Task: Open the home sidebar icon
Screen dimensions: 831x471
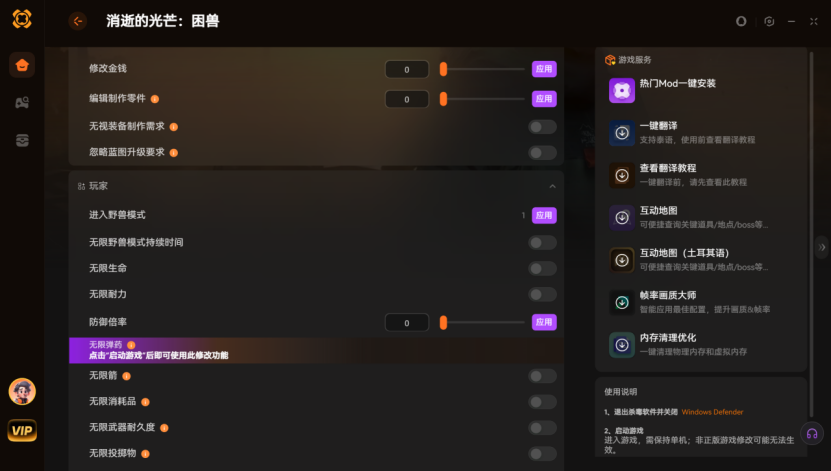Action: tap(22, 65)
